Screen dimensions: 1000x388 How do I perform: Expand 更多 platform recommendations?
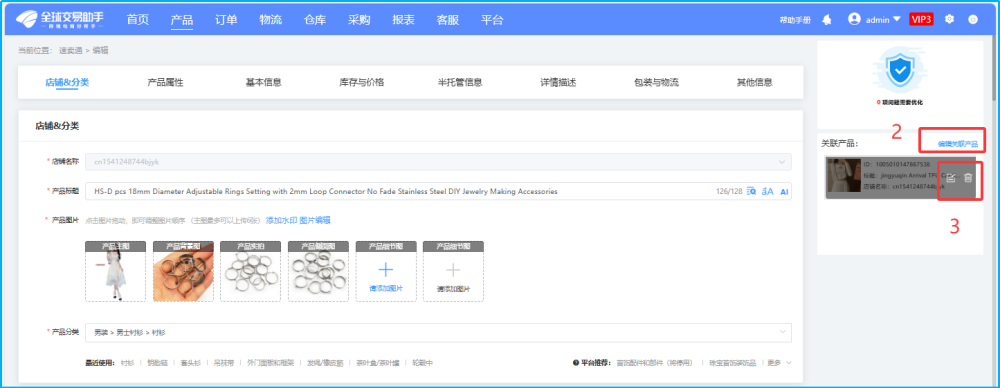(x=779, y=363)
